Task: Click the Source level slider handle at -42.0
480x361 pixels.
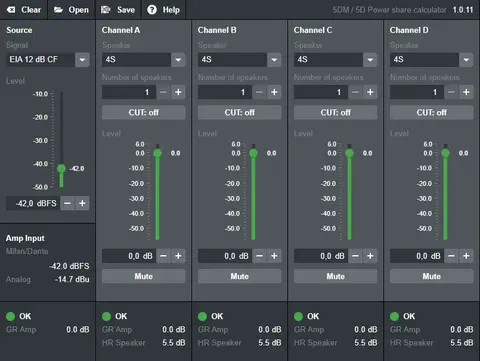Action: 61,168
